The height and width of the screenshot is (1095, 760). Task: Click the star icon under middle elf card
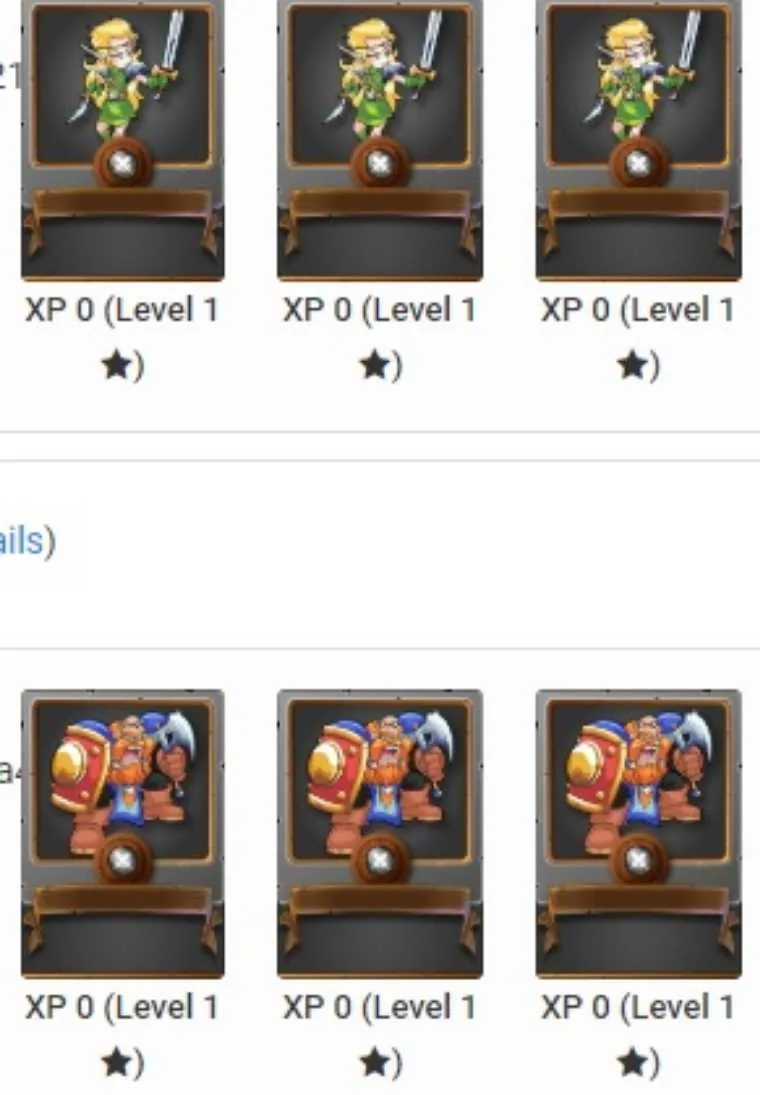[374, 365]
